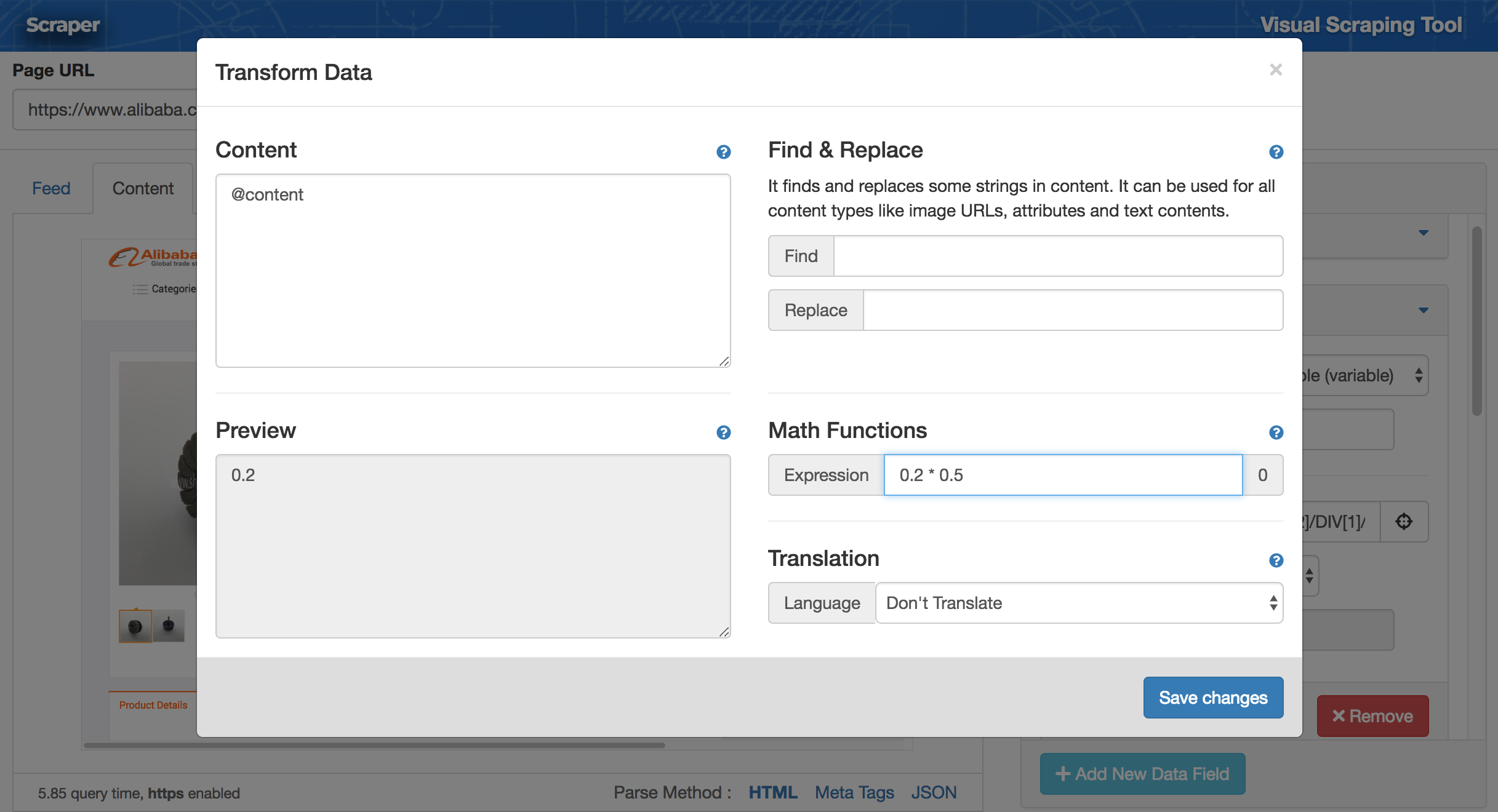Click the Find text input
The width and height of the screenshot is (1498, 812).
point(1057,256)
